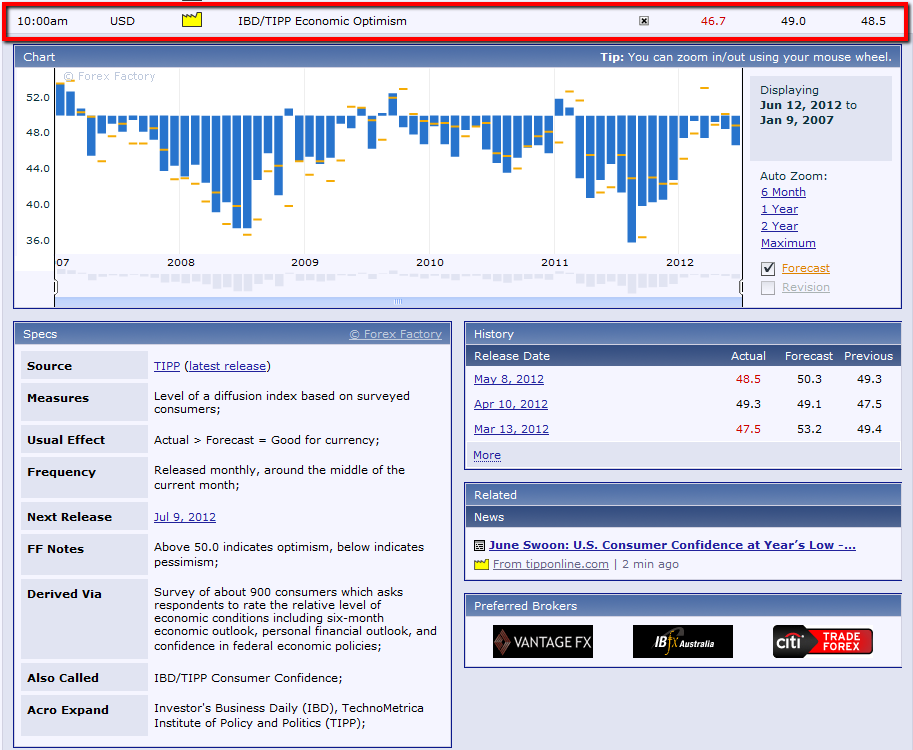Set auto zoom to 6 Month
The height and width of the screenshot is (750, 913).
coord(783,192)
